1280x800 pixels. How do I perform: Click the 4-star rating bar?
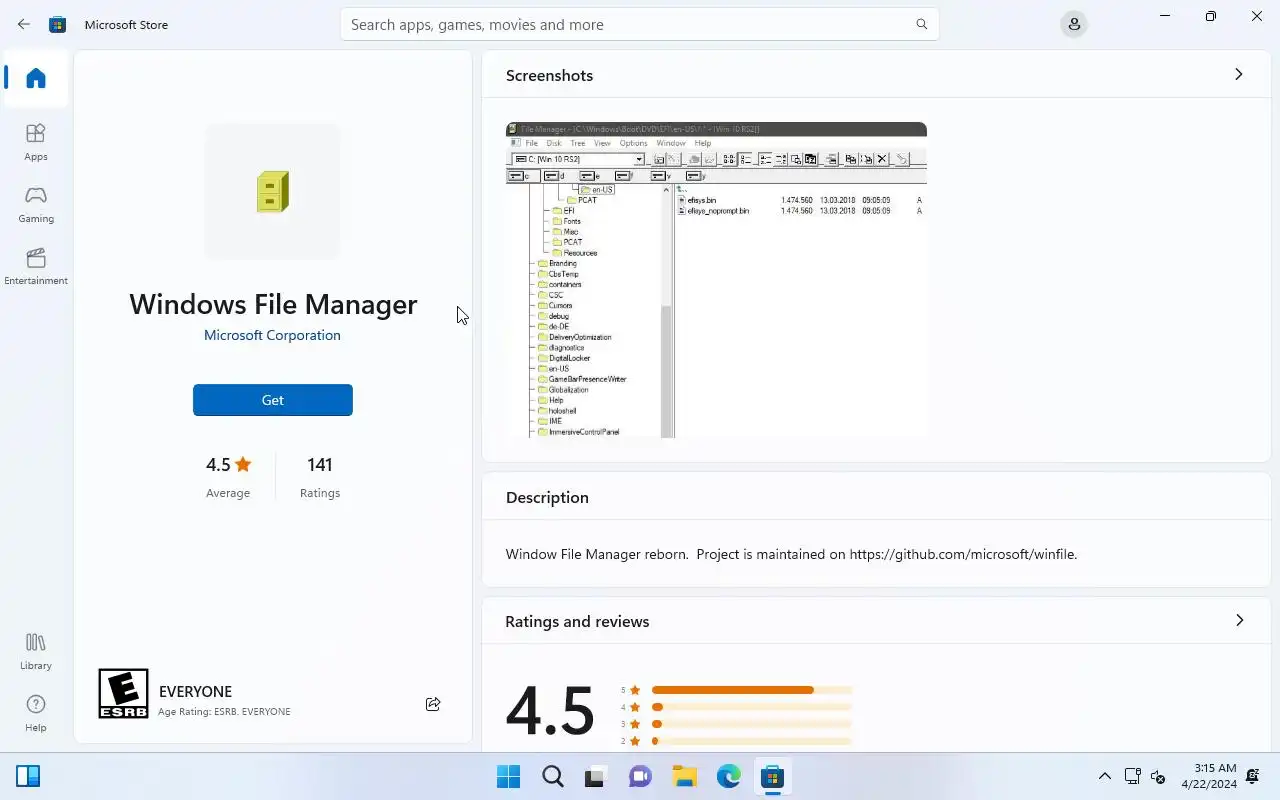click(751, 707)
